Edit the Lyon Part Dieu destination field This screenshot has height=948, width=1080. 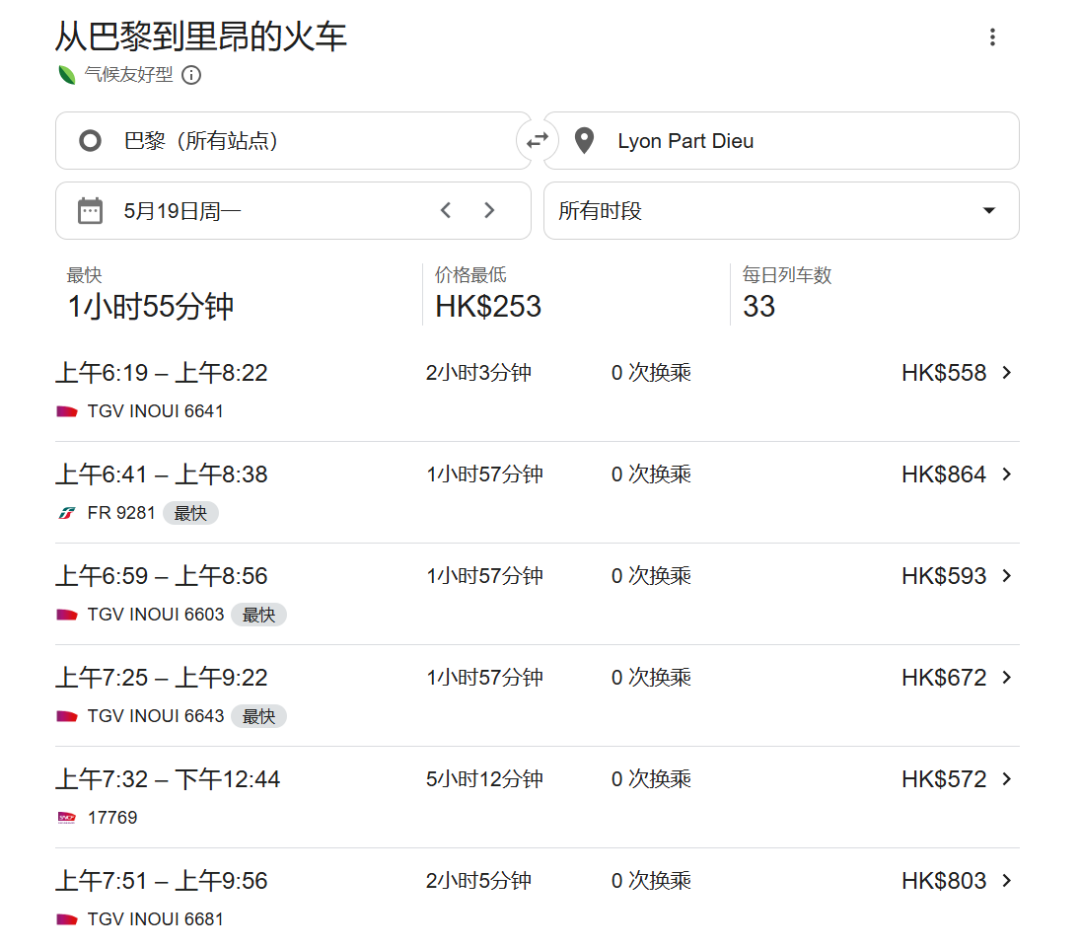pyautogui.click(x=800, y=141)
